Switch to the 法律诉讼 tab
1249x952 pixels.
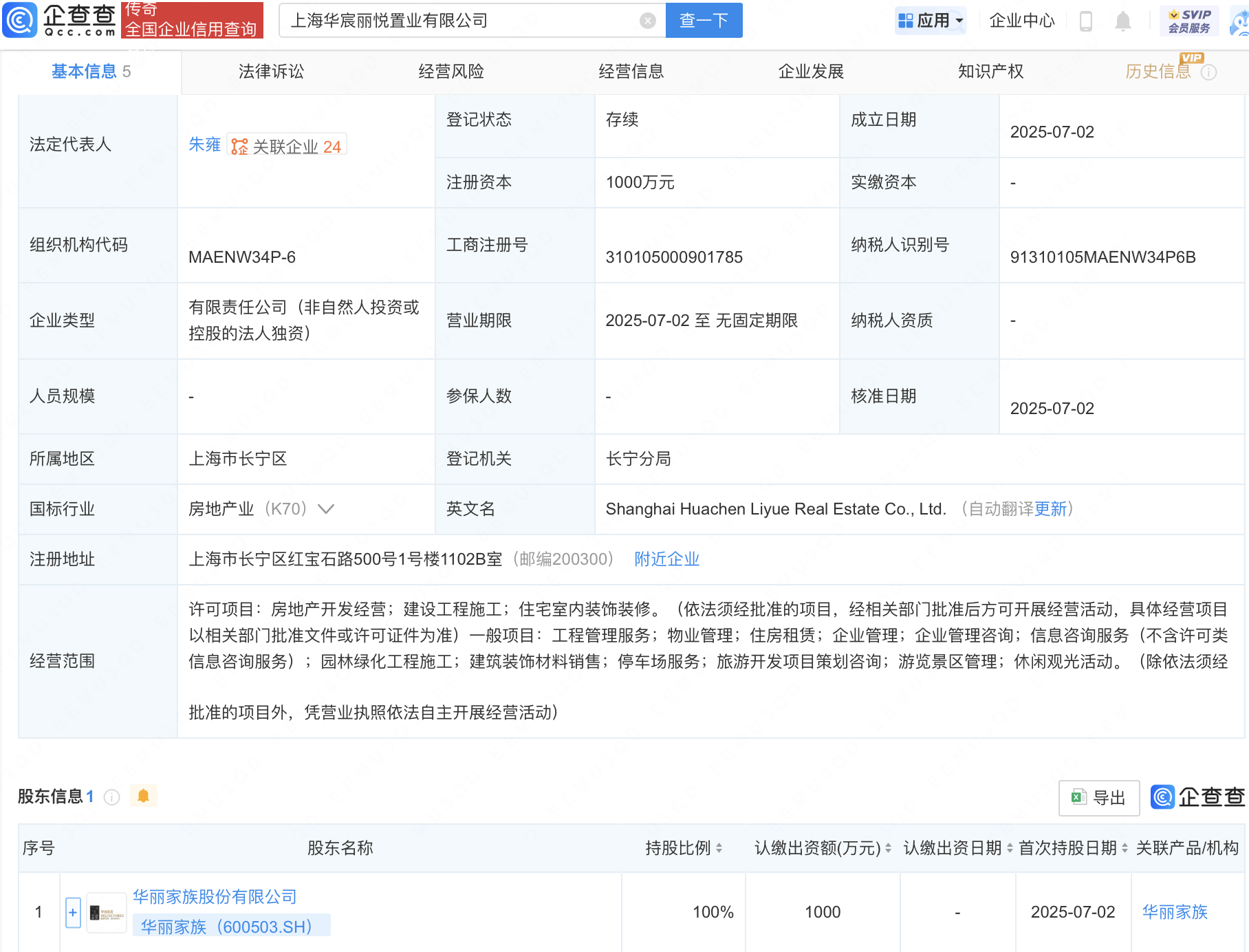point(271,72)
